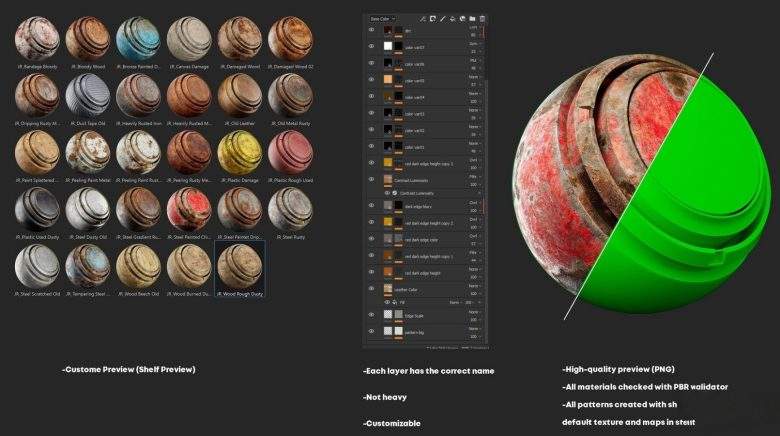Viewport: 780px width, 436px height.
Task: Hide the dirt layer with eye icon
Action: [x=371, y=31]
